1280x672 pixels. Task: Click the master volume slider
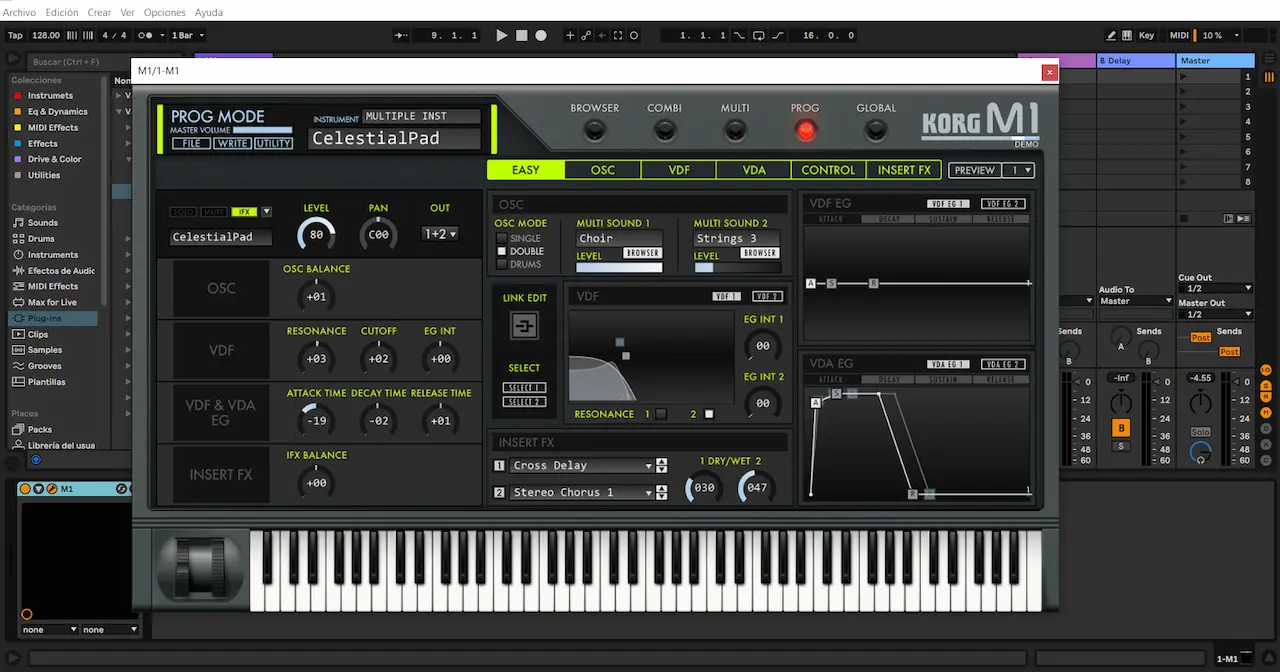point(262,130)
